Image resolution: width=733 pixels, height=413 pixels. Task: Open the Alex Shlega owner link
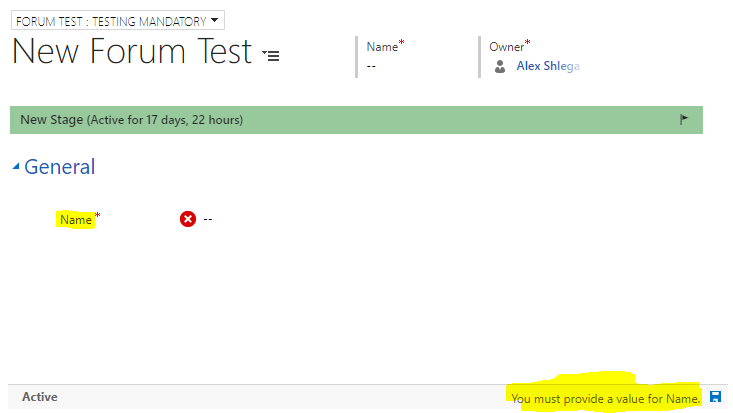pos(548,66)
